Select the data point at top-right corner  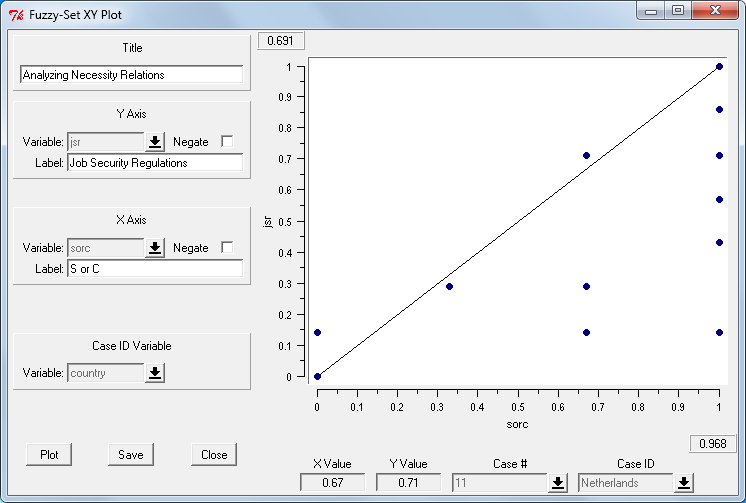(x=719, y=67)
